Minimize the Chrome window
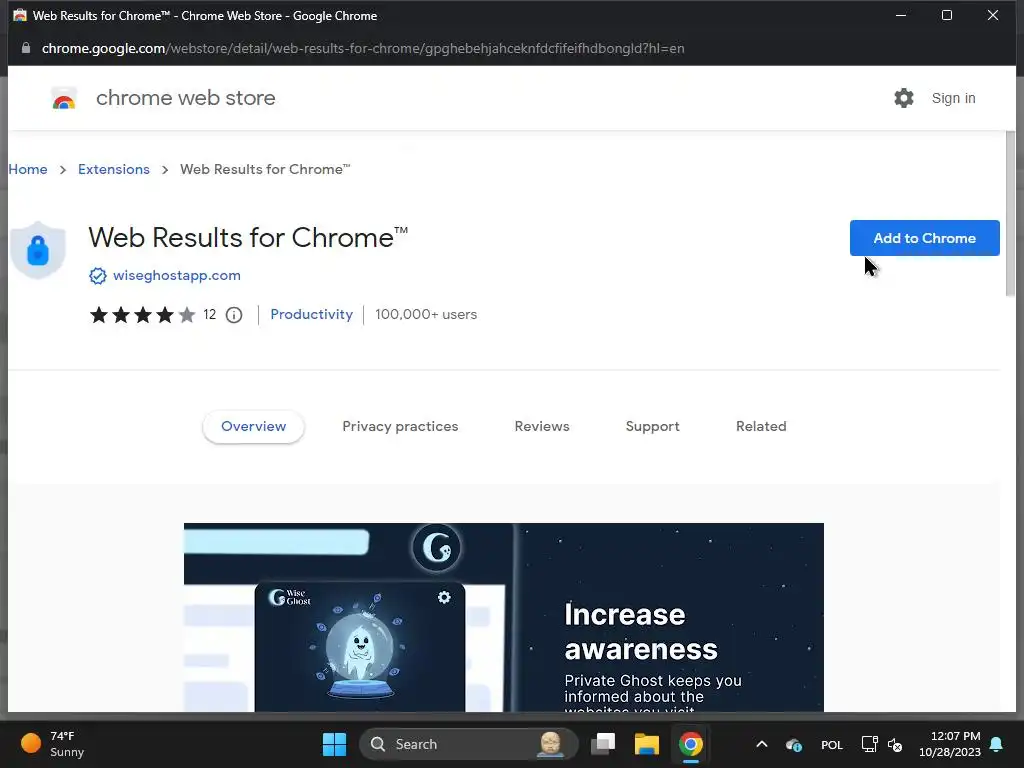The image size is (1024, 768). coord(901,15)
